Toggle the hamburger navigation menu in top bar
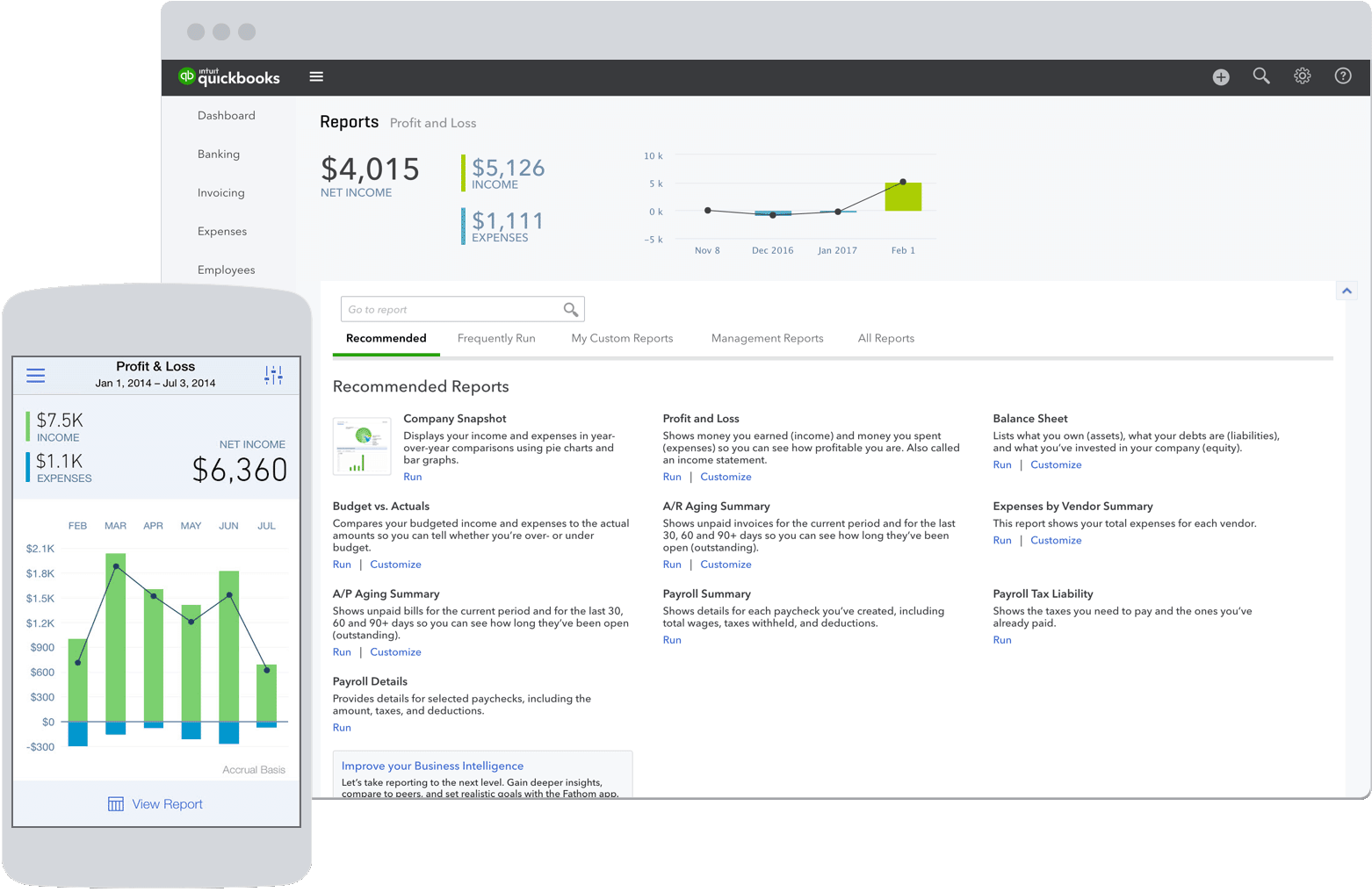Image resolution: width=1372 pixels, height=892 pixels. pos(316,77)
